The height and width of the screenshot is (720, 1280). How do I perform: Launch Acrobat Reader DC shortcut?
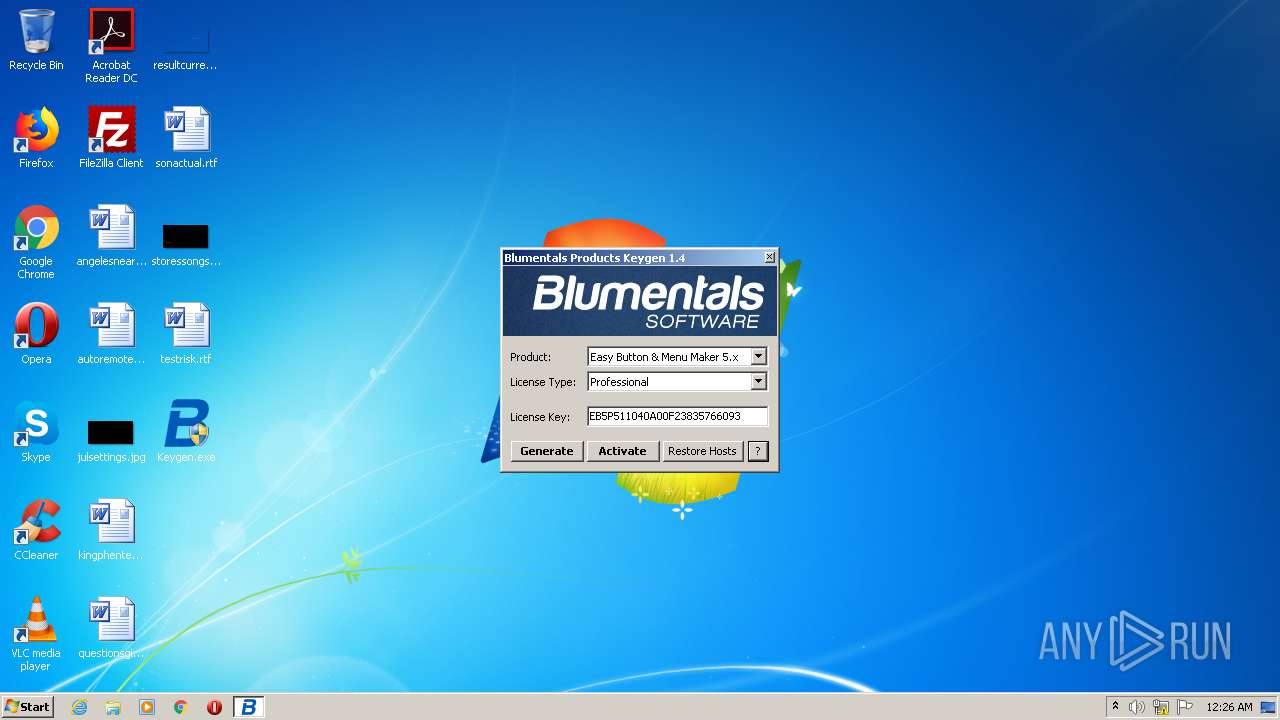click(x=111, y=46)
